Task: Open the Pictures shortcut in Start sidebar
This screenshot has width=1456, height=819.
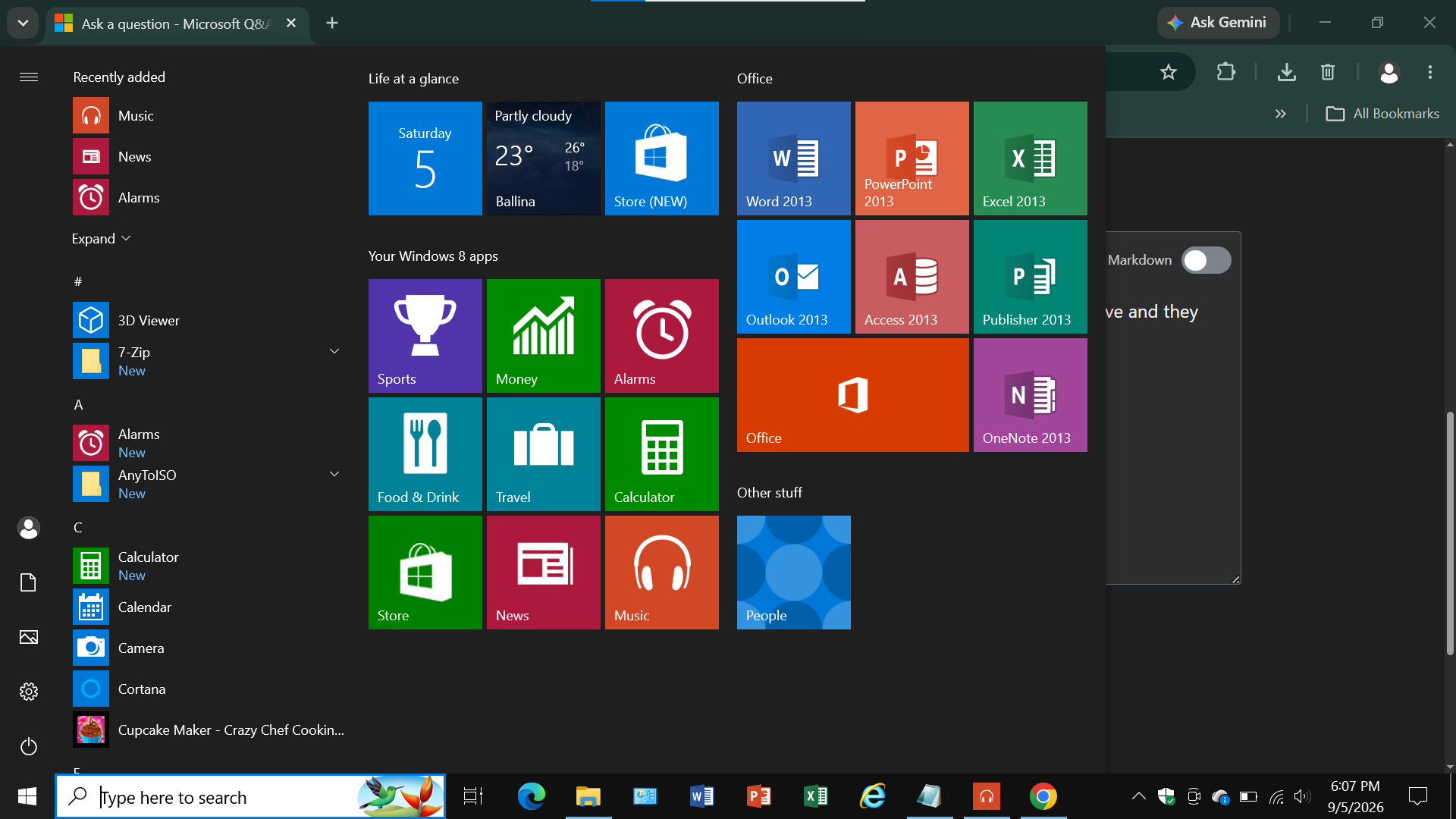Action: tap(29, 637)
